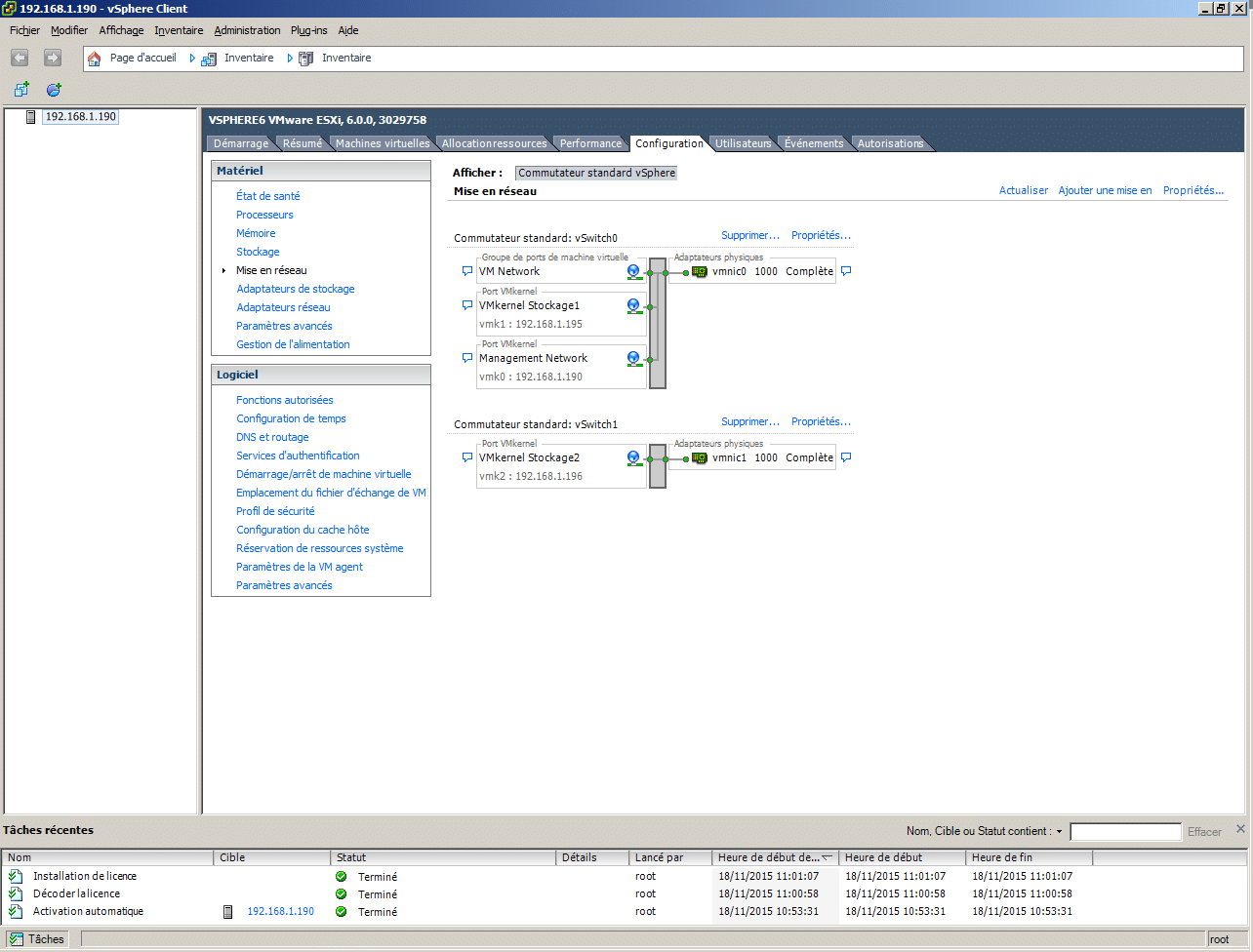
Task: Click Installation de licence task row name
Action: (85, 876)
